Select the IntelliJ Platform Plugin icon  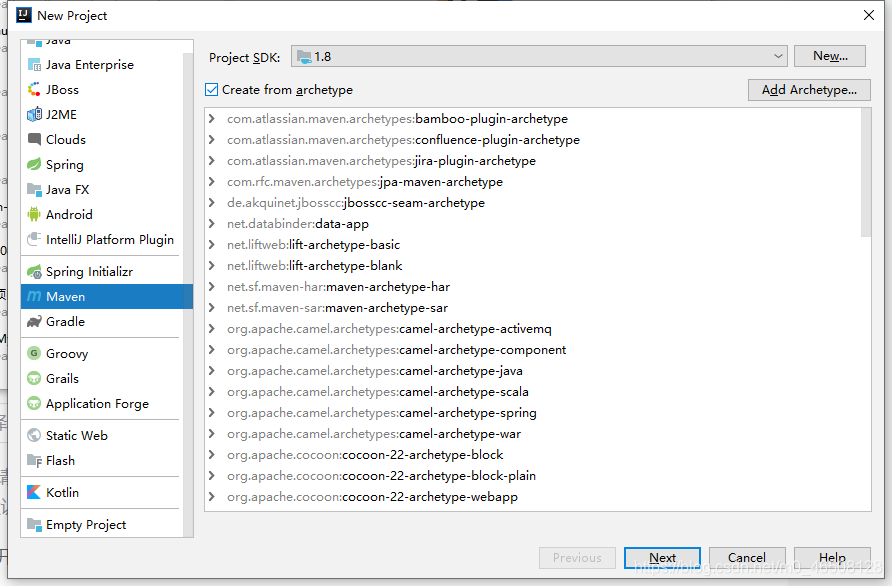coord(34,240)
